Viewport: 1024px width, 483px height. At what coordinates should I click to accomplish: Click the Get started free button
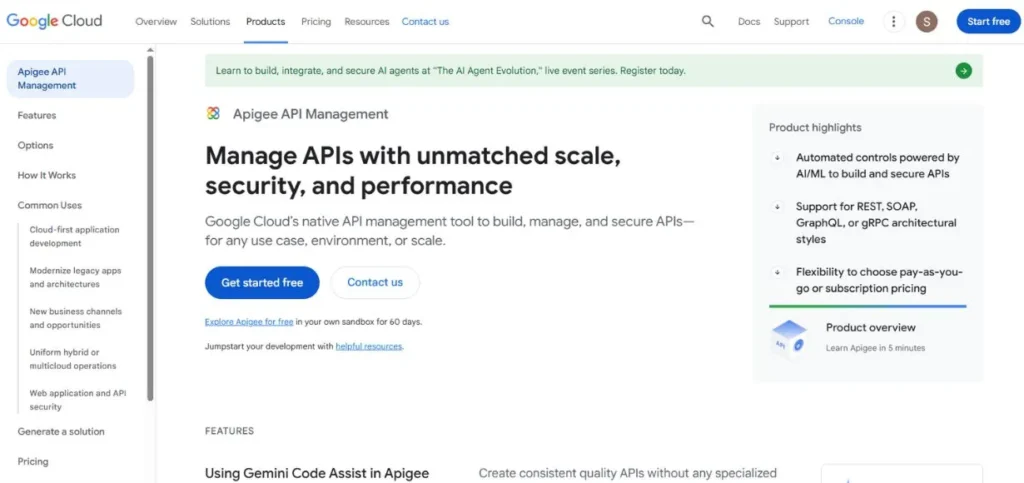[263, 283]
